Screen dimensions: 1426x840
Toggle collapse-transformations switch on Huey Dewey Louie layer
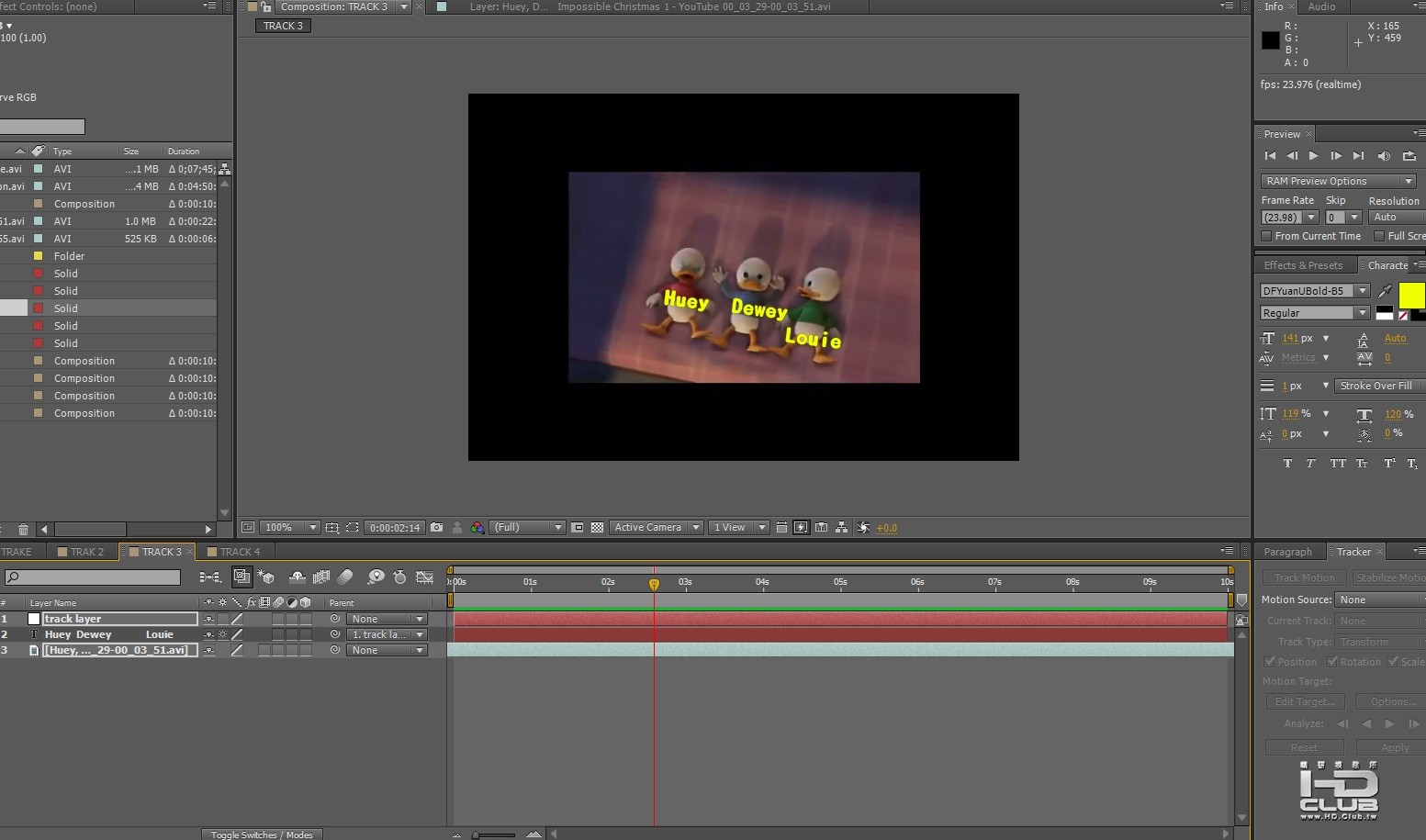coord(222,634)
